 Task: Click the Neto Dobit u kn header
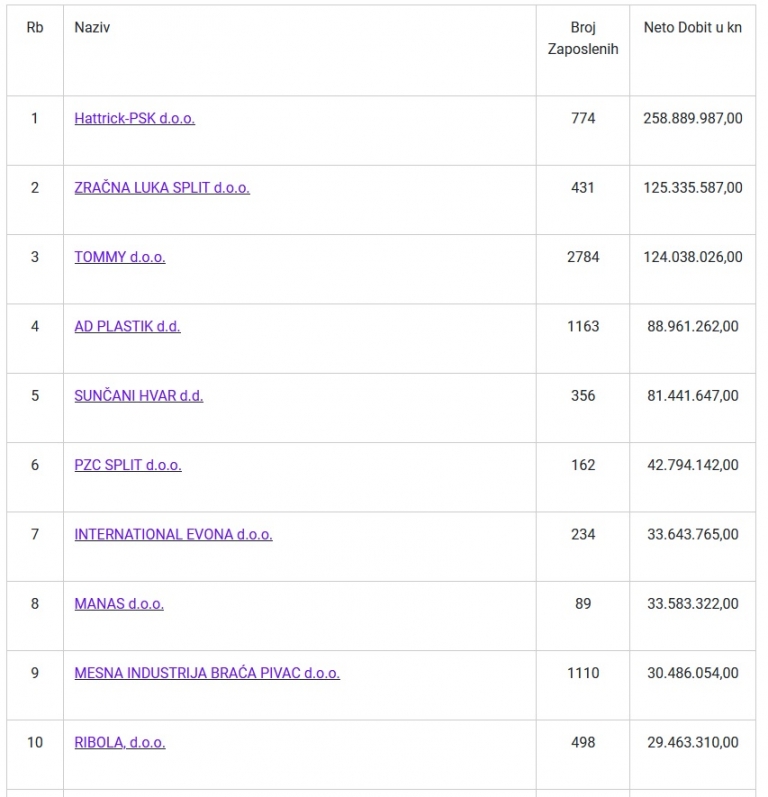pos(693,27)
